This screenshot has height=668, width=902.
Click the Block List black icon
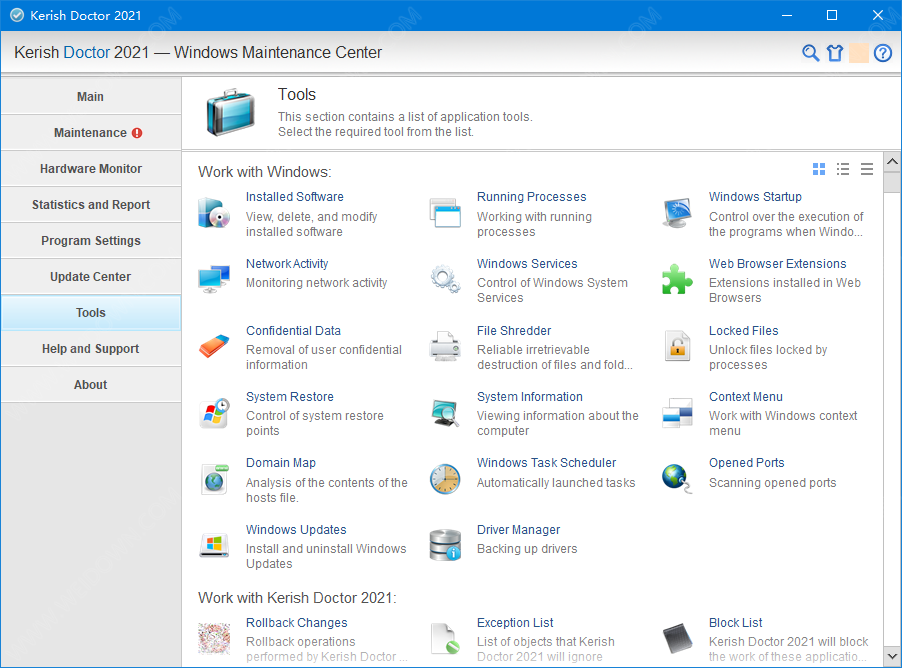point(677,639)
